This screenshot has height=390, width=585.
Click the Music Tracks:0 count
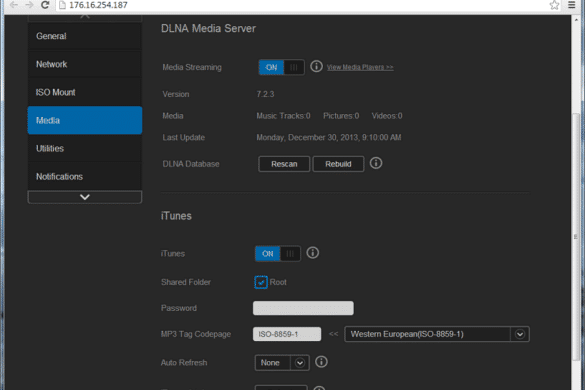[283, 116]
